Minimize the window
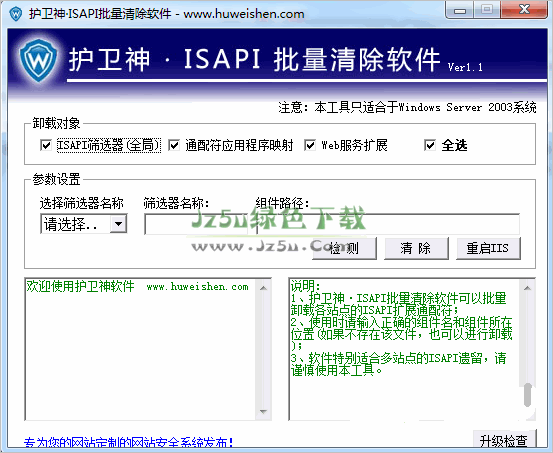 pyautogui.click(x=460, y=10)
